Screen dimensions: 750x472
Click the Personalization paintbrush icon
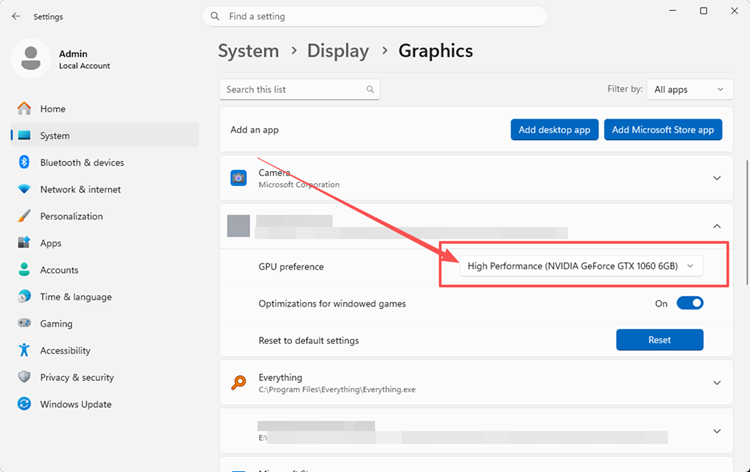coord(24,216)
